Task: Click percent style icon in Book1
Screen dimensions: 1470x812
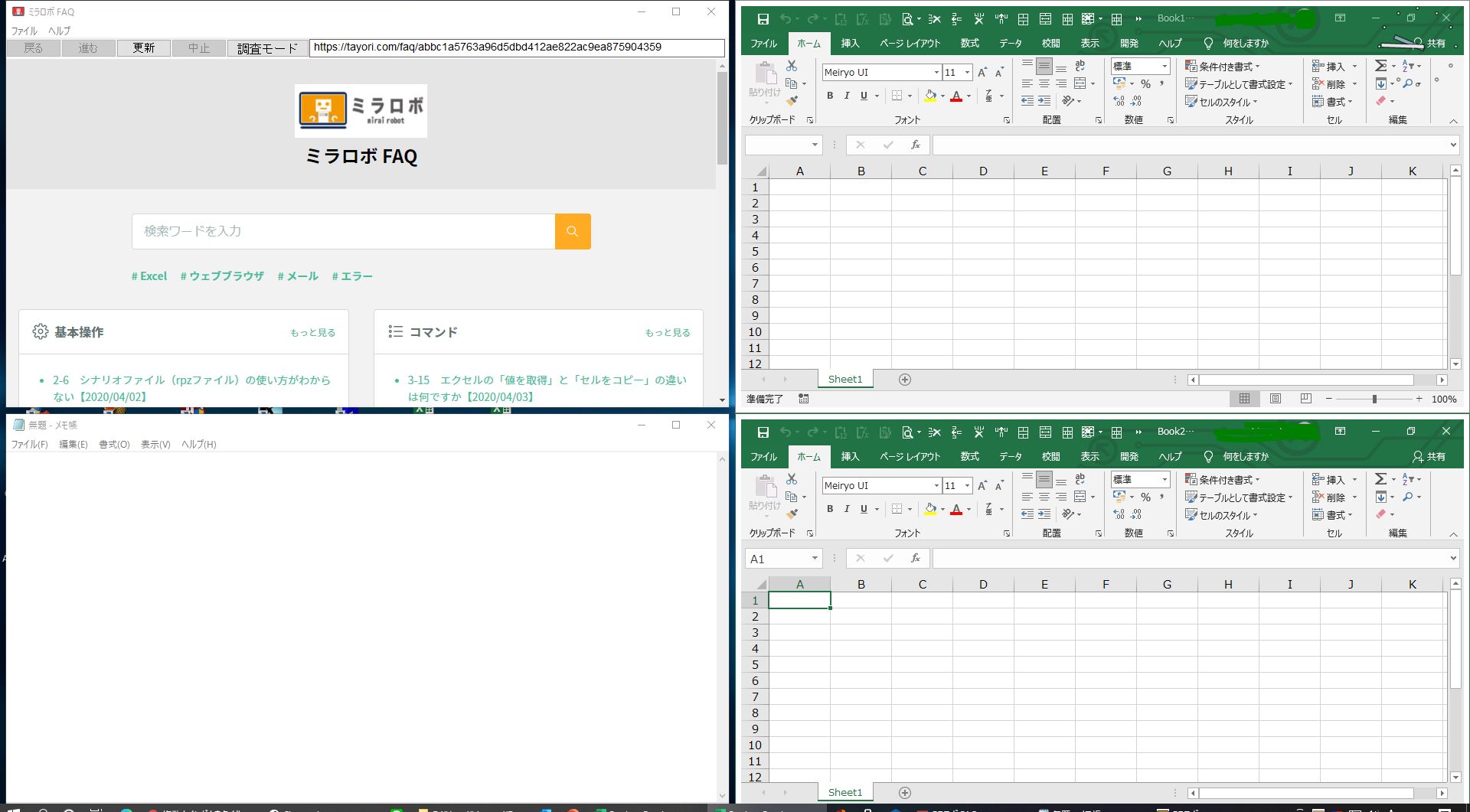Action: pyautogui.click(x=1145, y=83)
